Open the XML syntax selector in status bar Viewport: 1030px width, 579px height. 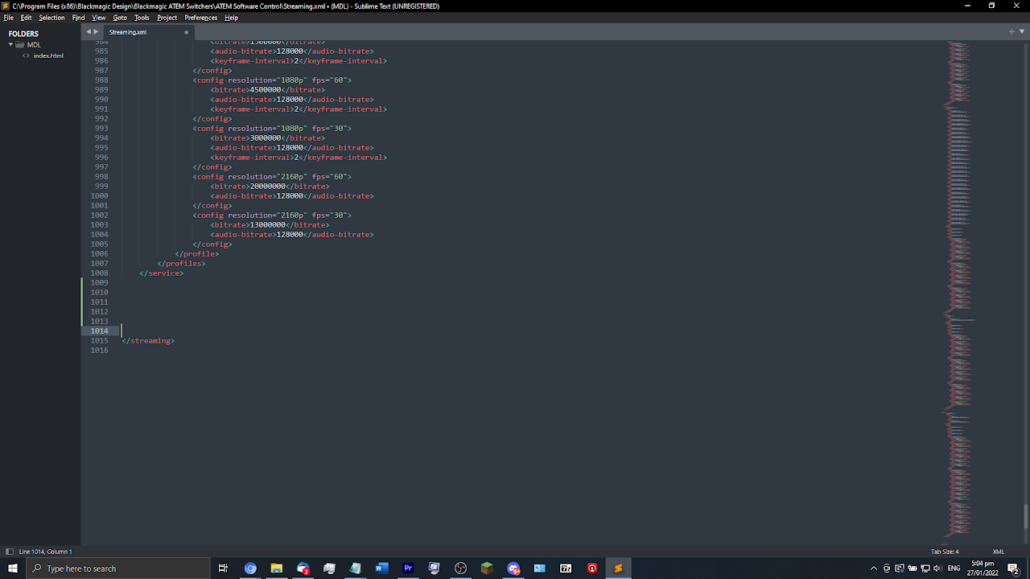coord(998,551)
